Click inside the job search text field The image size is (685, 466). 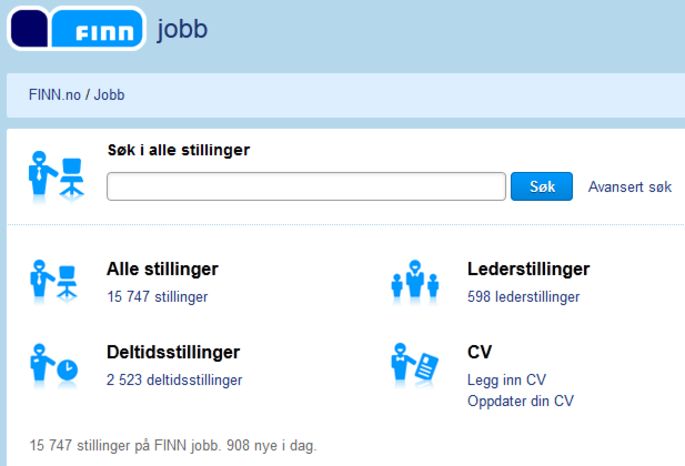pyautogui.click(x=306, y=186)
